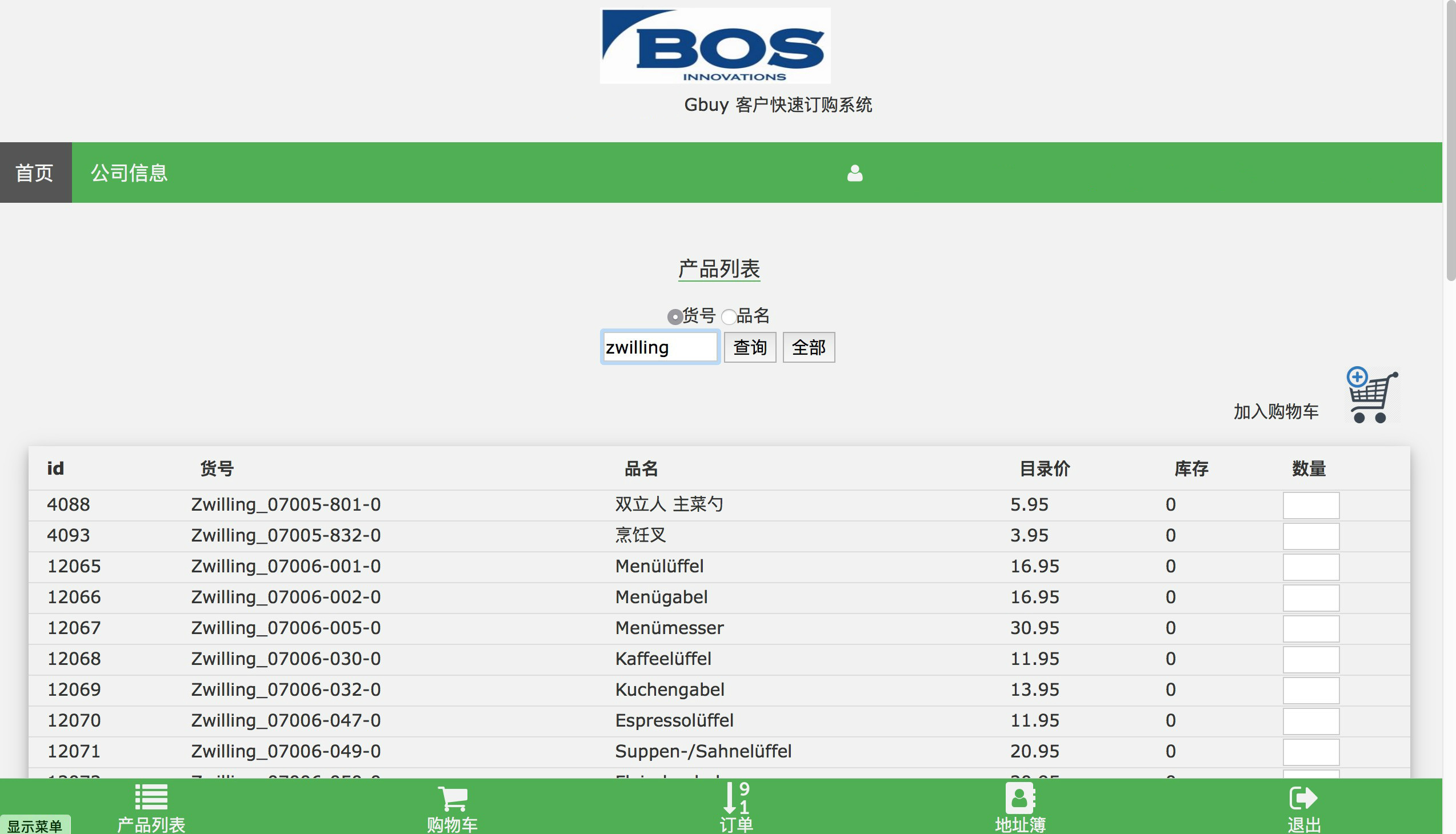Image resolution: width=1456 pixels, height=834 pixels.
Task: Click the 产品列表 page heading
Action: (x=719, y=268)
